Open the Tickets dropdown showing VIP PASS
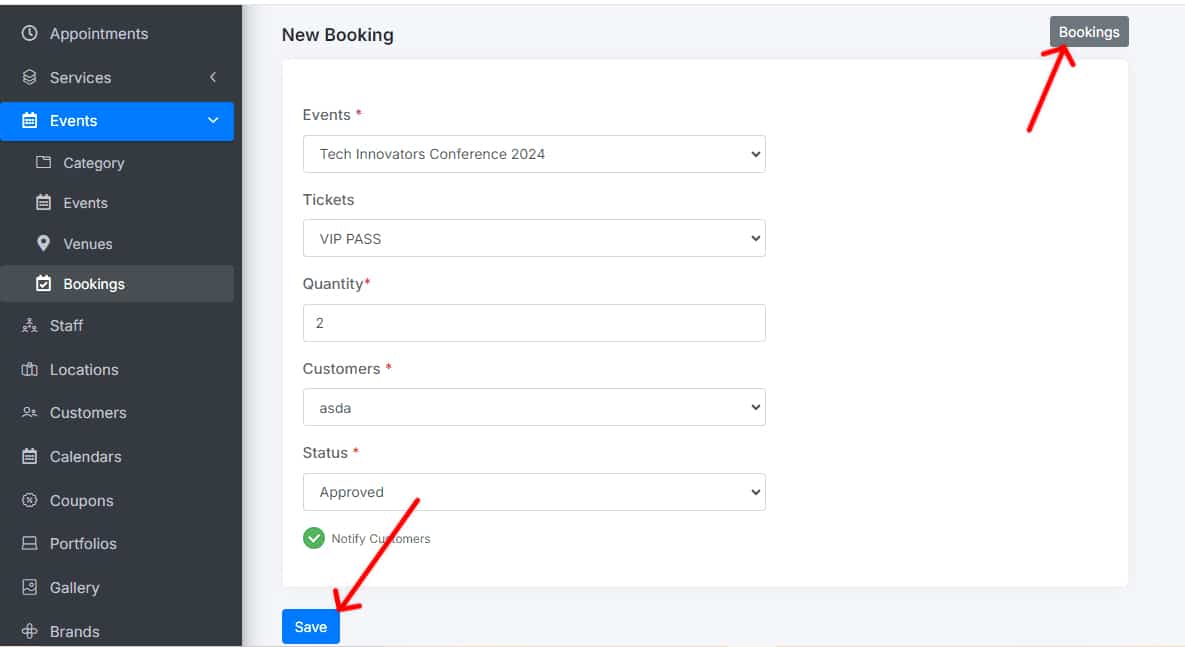This screenshot has height=647, width=1185. click(533, 239)
